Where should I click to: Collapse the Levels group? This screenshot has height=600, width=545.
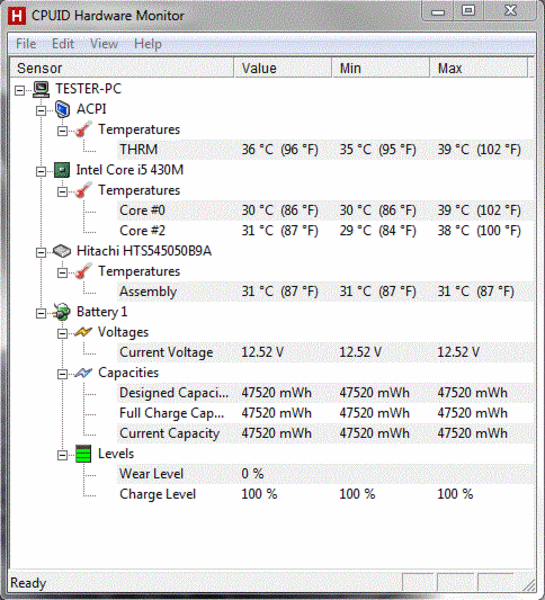pyautogui.click(x=62, y=455)
